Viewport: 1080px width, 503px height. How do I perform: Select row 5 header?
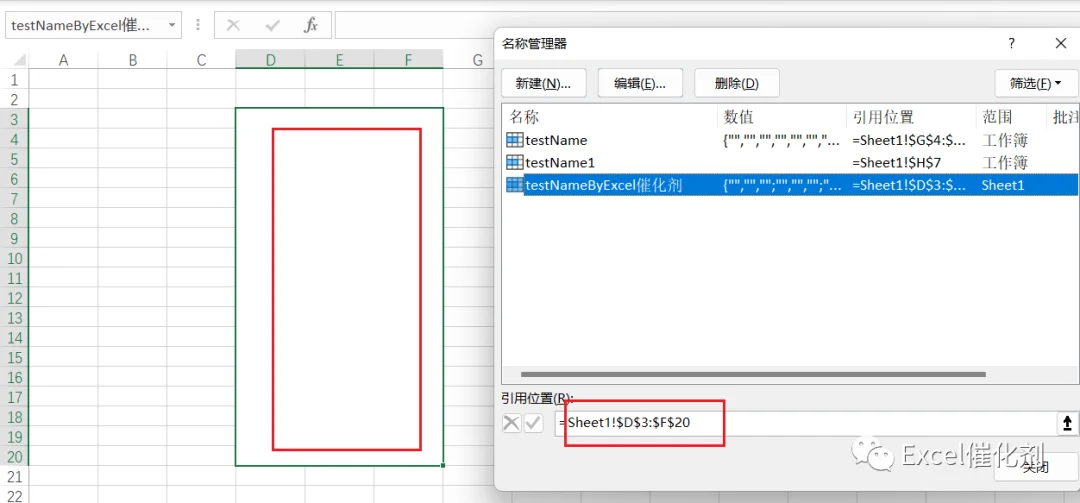14,159
